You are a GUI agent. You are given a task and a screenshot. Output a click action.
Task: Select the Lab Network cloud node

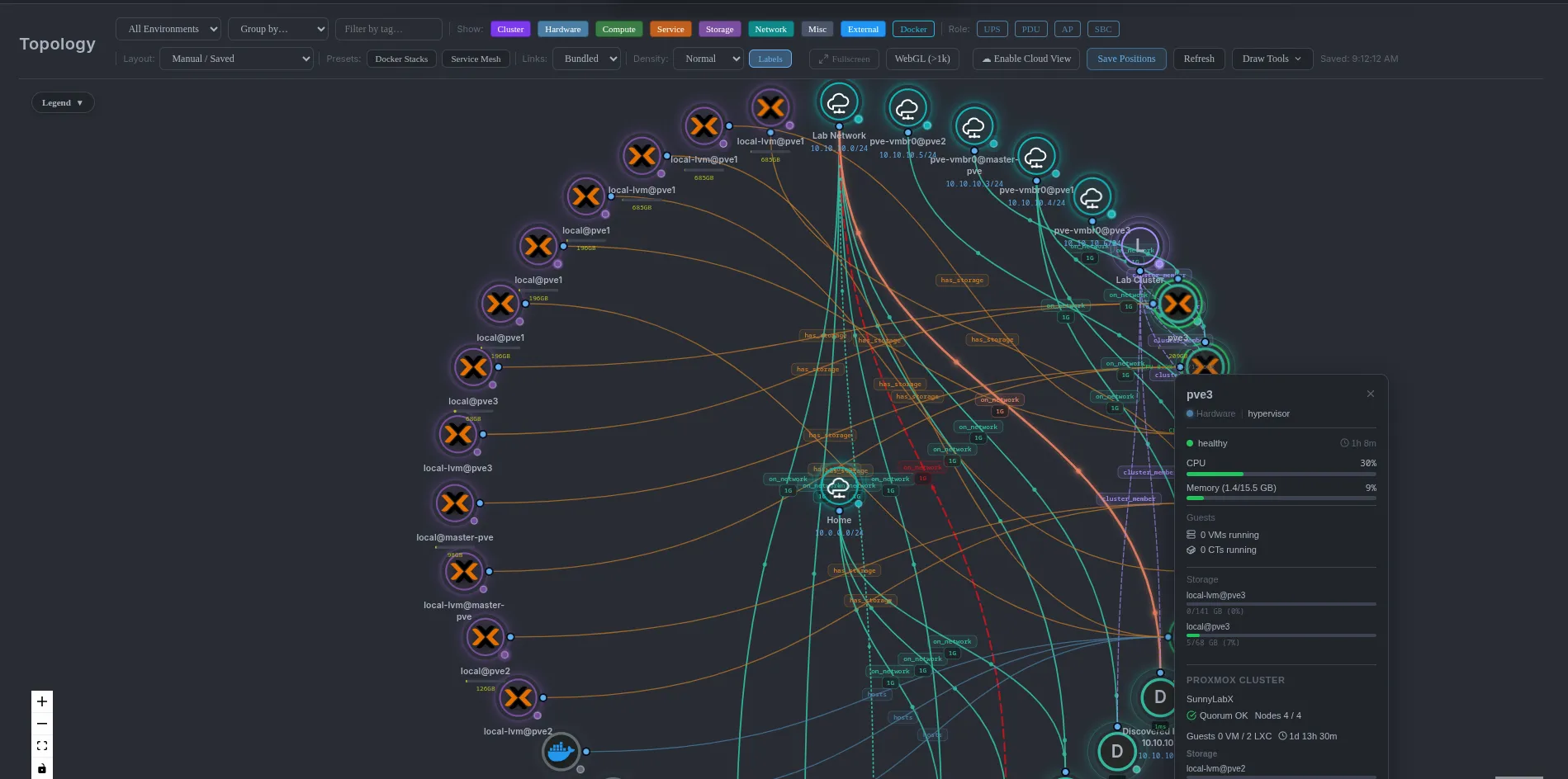coord(838,103)
